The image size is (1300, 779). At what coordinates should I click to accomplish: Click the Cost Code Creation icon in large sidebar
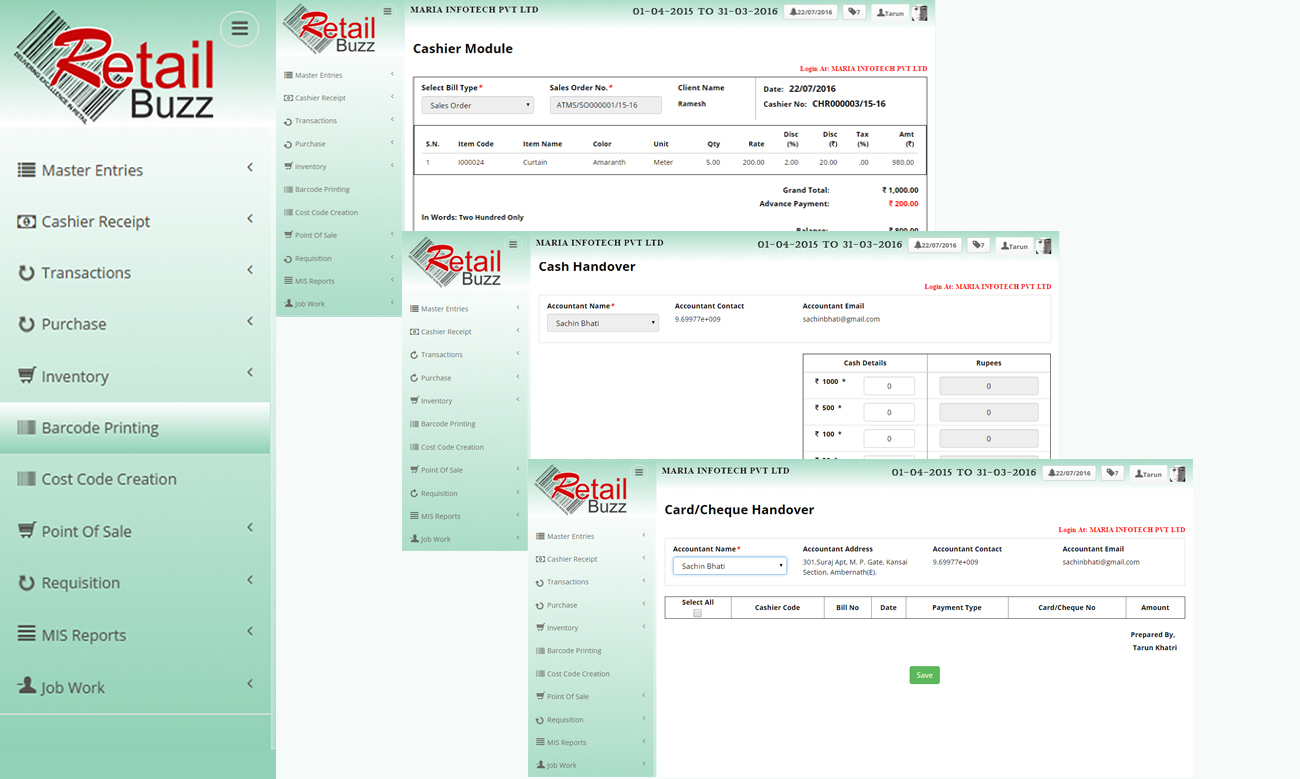click(x=26, y=478)
